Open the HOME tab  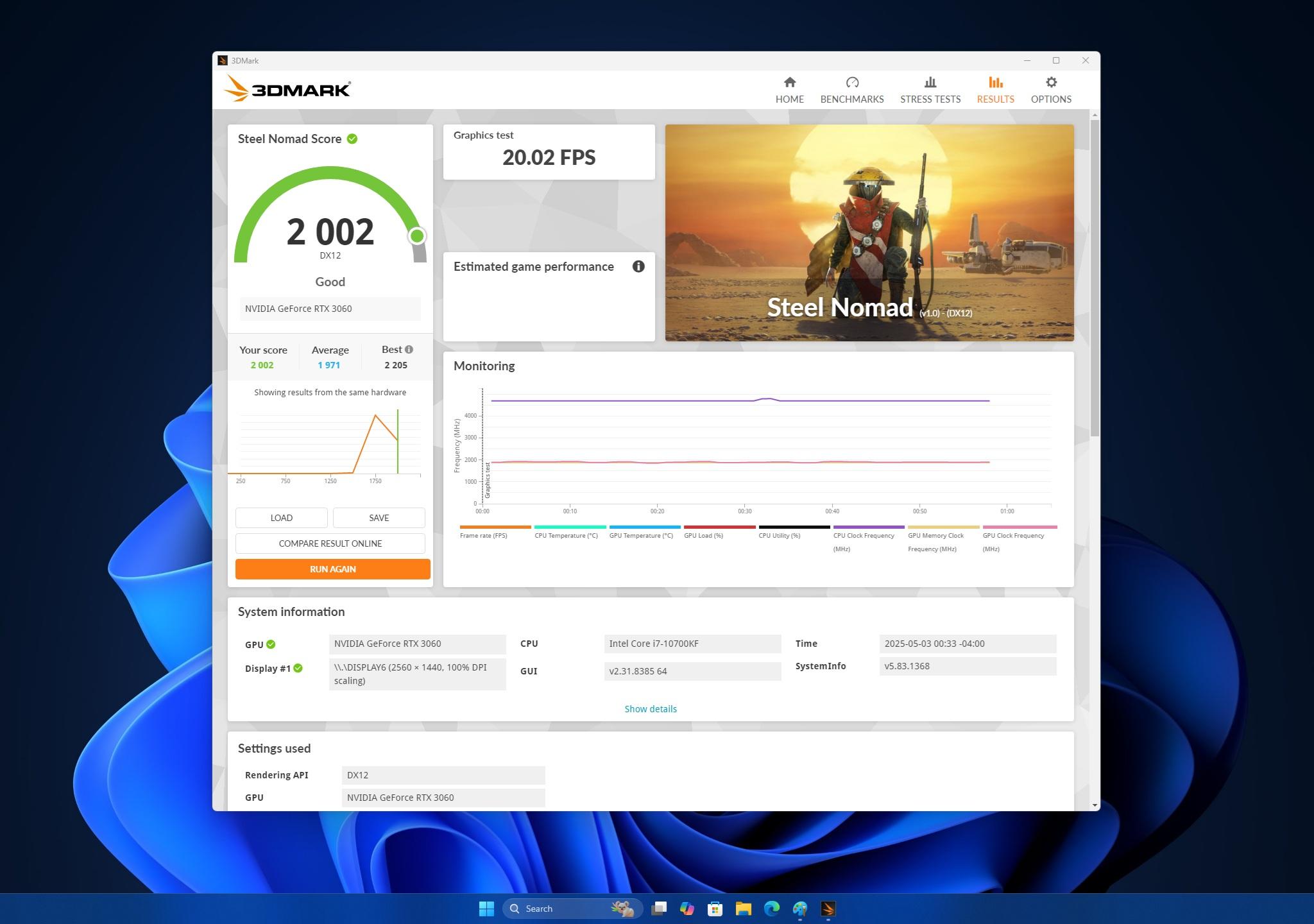pyautogui.click(x=789, y=90)
